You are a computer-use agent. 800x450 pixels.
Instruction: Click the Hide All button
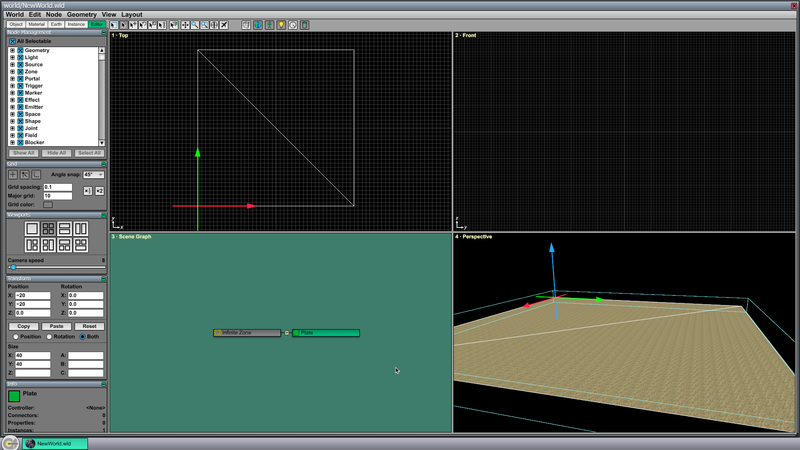coord(56,153)
